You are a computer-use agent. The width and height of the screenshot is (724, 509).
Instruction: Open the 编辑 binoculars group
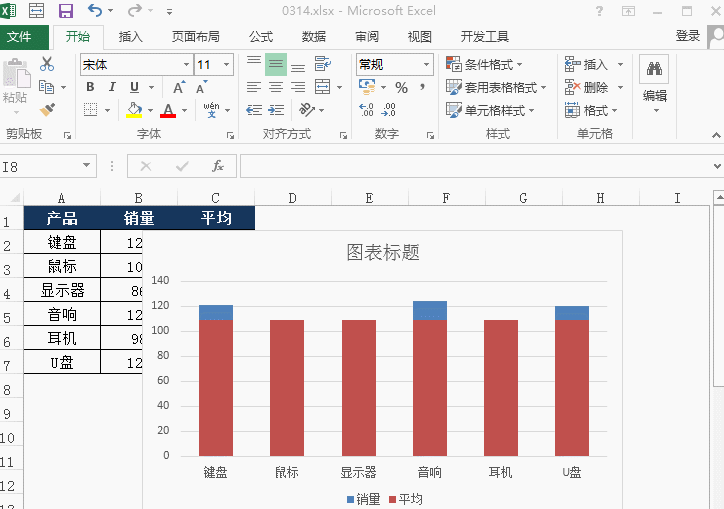pyautogui.click(x=654, y=85)
